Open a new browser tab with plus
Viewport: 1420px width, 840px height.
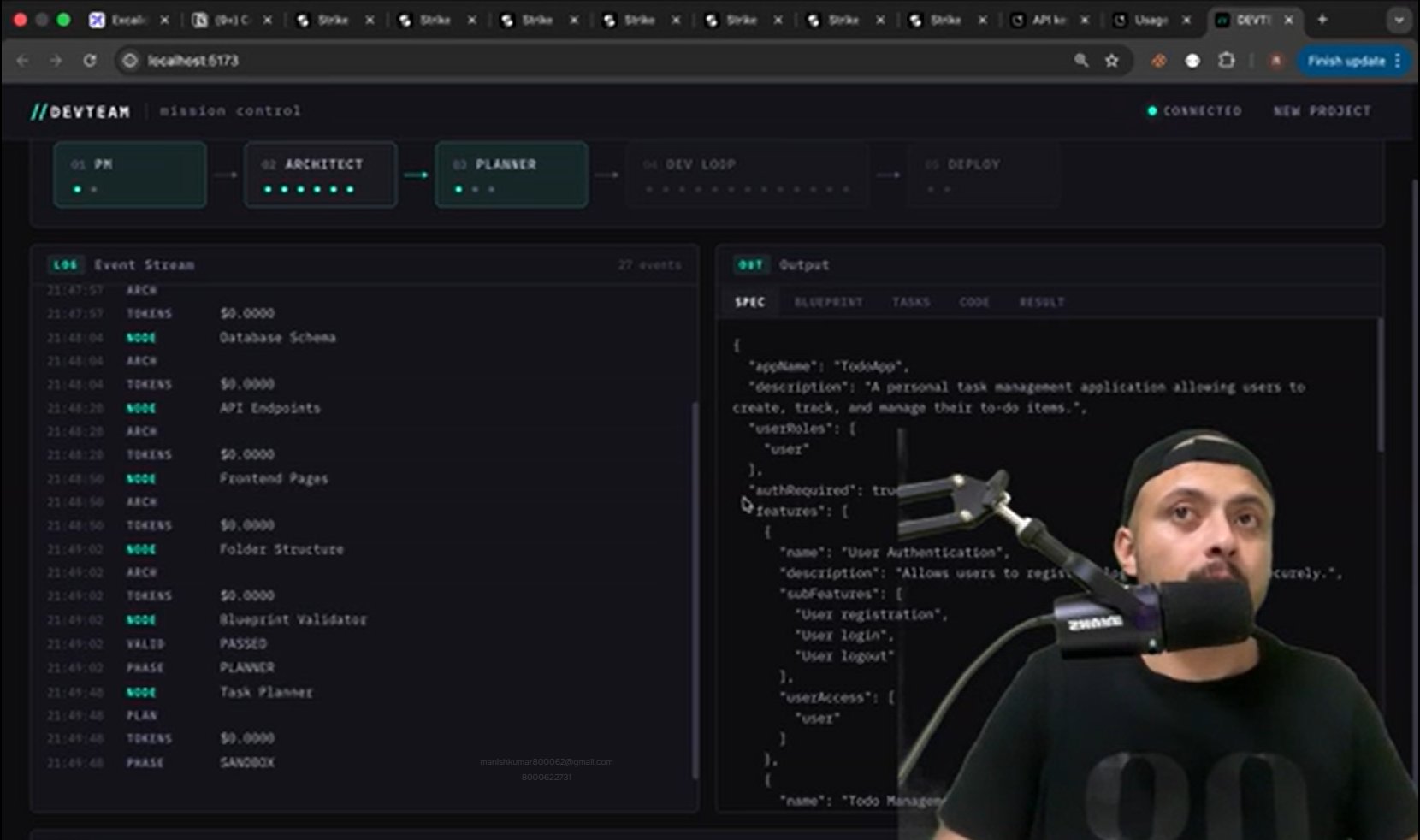point(1322,20)
